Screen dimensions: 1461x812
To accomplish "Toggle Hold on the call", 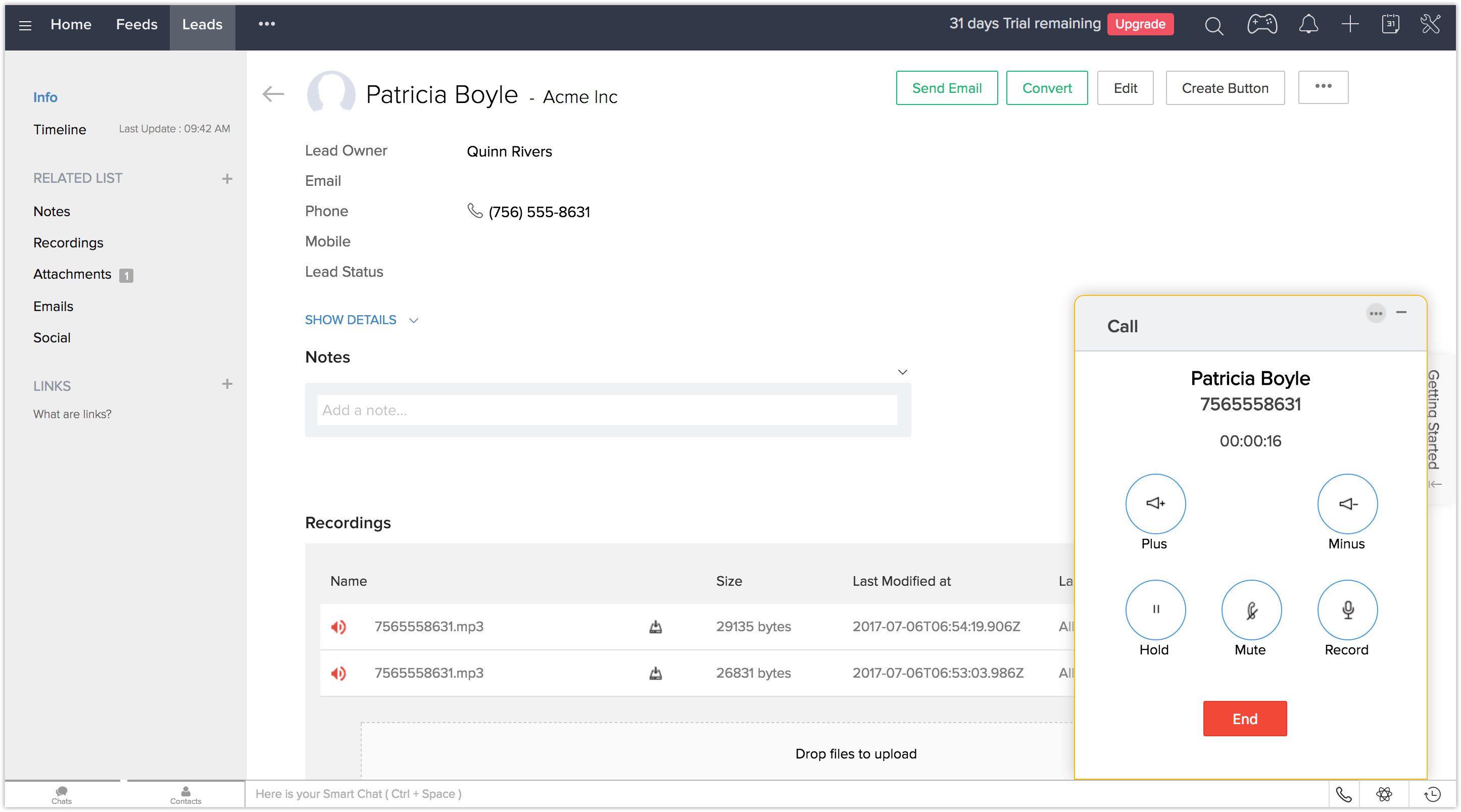I will click(x=1155, y=610).
